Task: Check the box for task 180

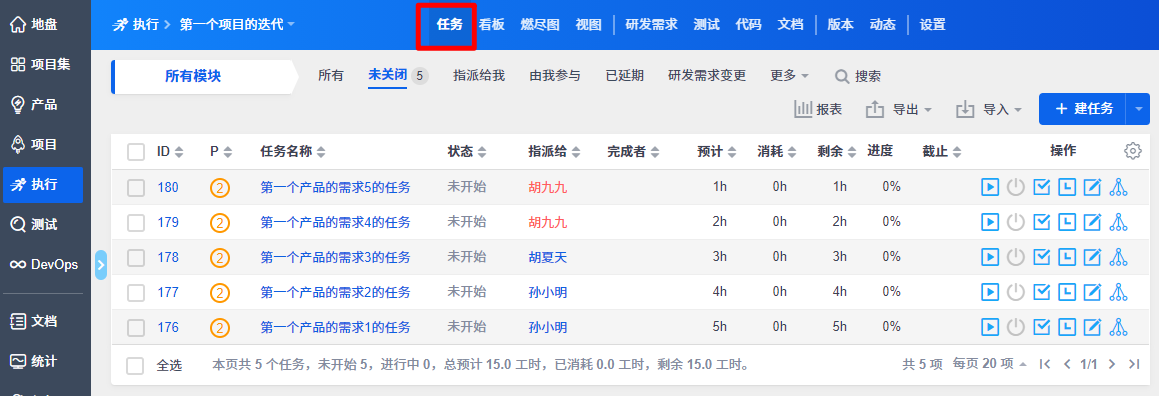Action: point(136,188)
